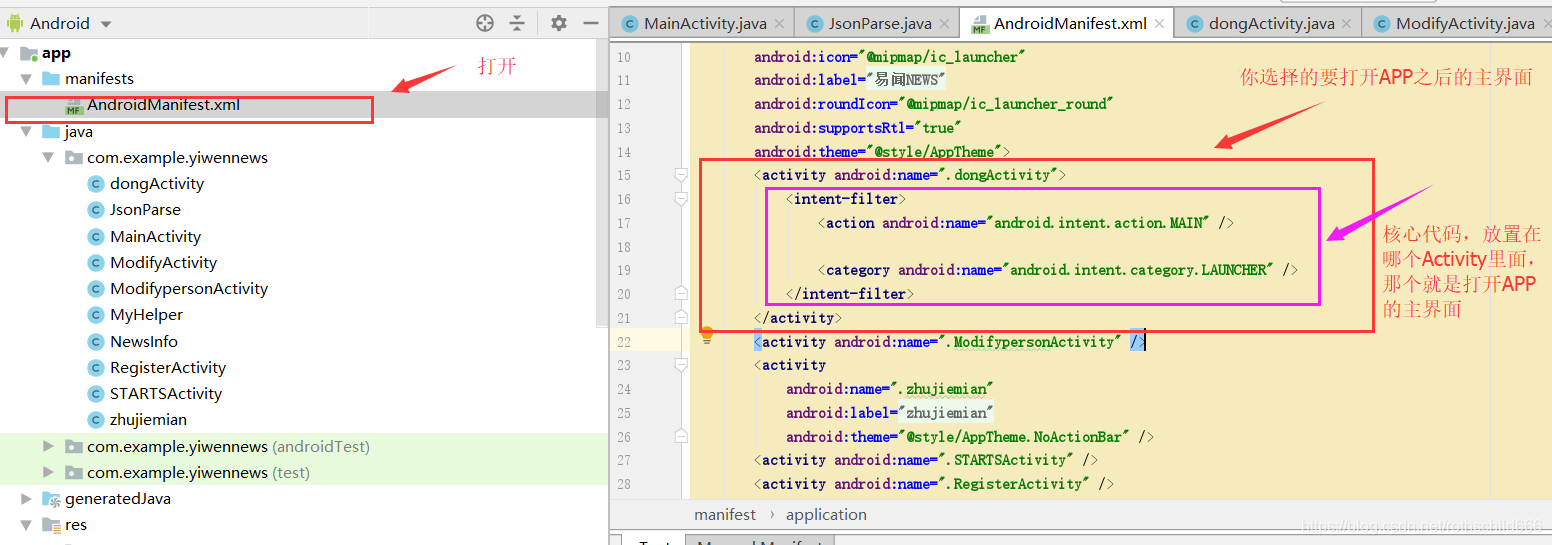The width and height of the screenshot is (1552, 545).
Task: Click the .RegisterActivity attribute value
Action: tap(1016, 484)
